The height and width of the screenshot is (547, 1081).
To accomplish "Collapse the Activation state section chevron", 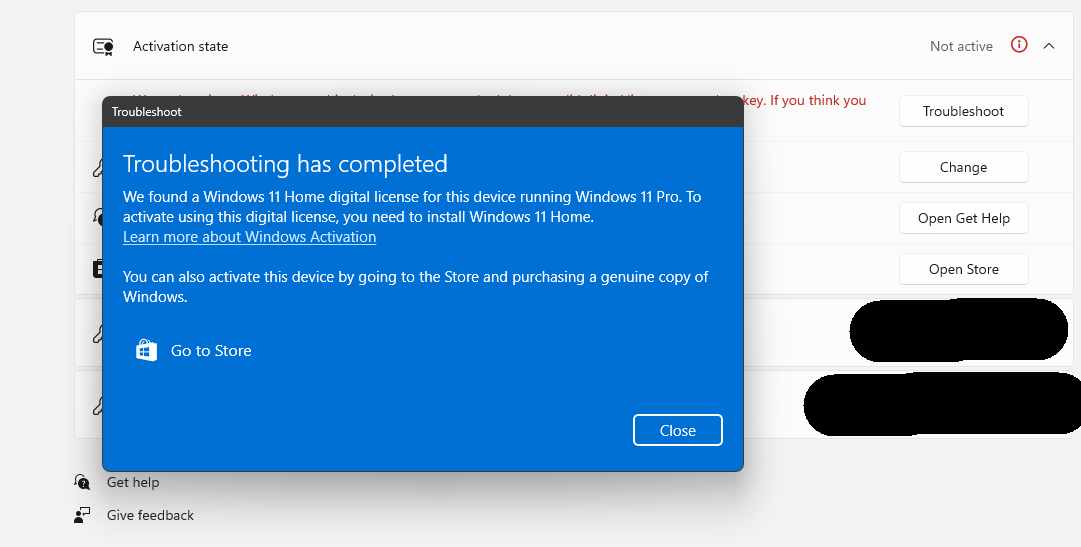I will (1049, 46).
